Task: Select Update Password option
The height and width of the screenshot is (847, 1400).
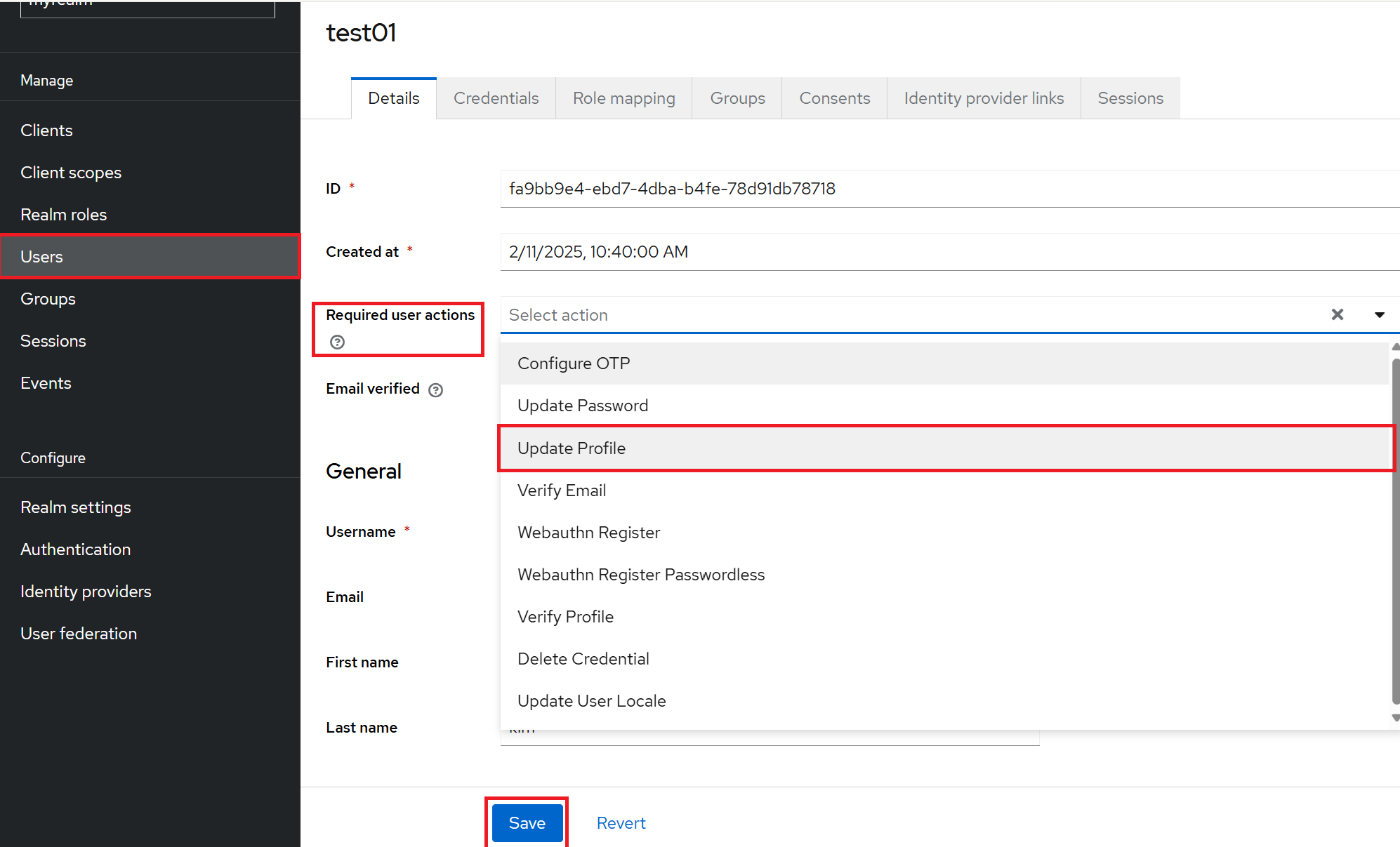Action: point(583,406)
